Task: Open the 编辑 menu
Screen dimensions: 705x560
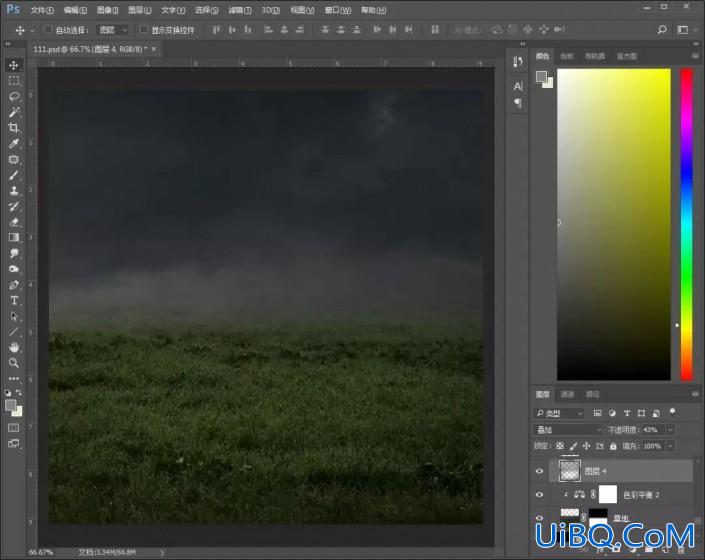Action: pos(75,10)
